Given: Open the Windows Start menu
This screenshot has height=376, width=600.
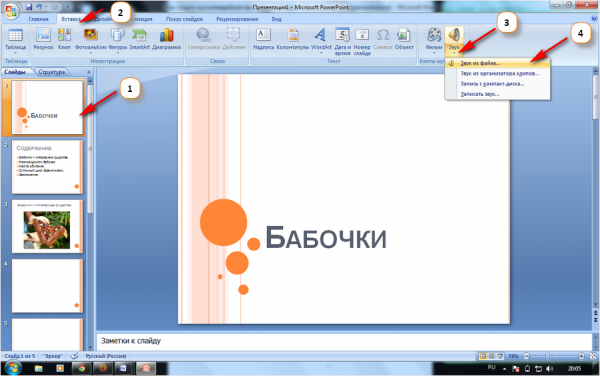Looking at the screenshot, I should click(x=13, y=368).
